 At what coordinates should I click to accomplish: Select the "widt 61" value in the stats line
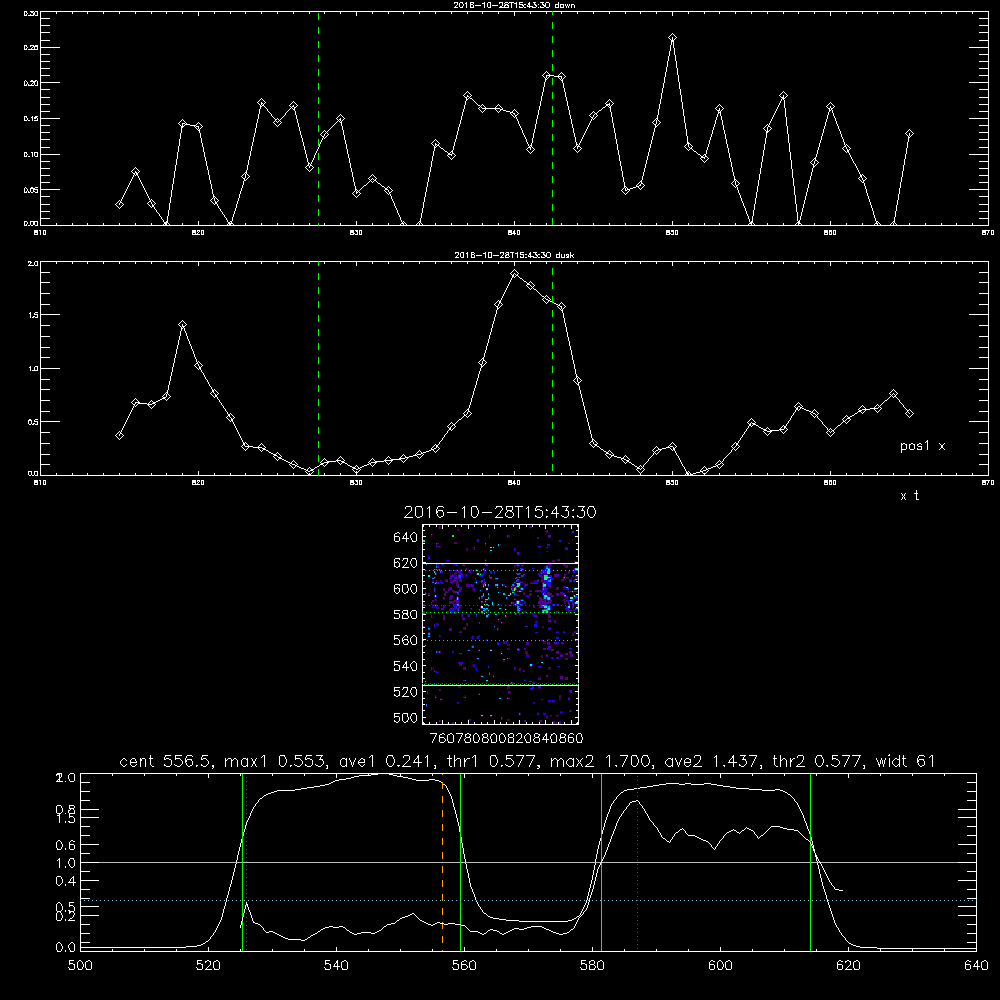tap(905, 761)
